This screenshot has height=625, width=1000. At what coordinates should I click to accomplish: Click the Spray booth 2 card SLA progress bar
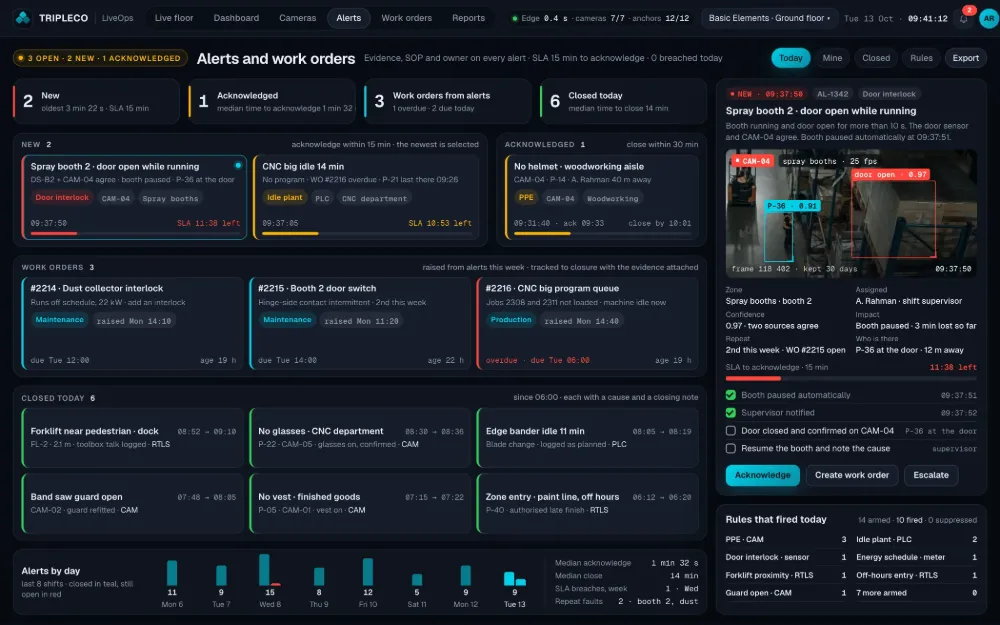(x=135, y=233)
